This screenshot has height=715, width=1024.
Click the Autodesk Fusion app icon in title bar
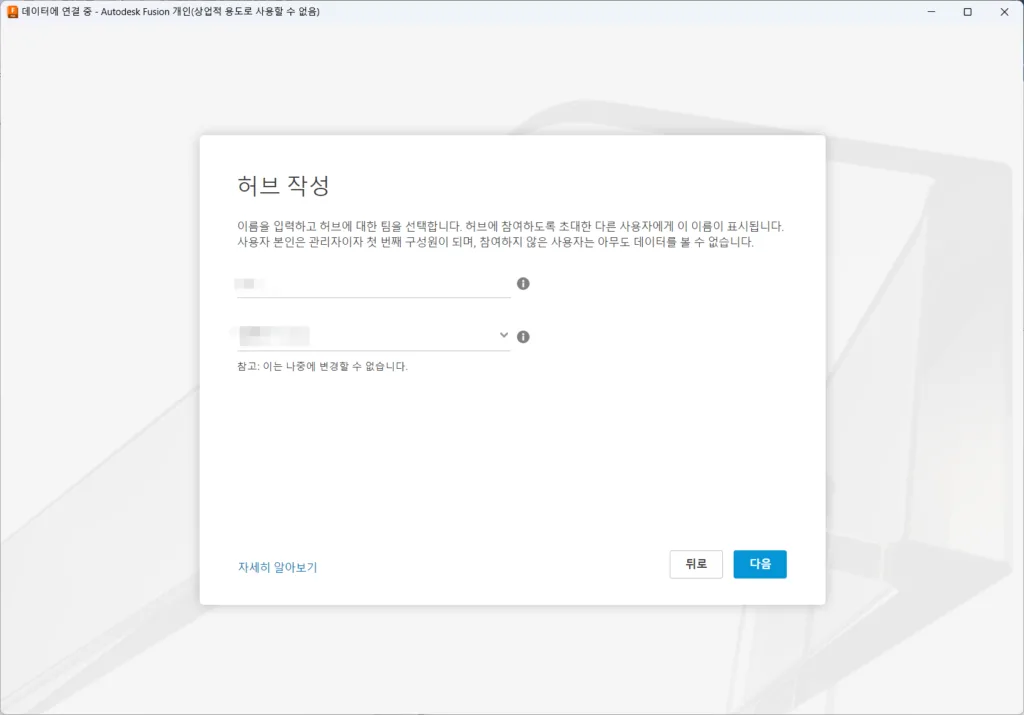pos(12,12)
